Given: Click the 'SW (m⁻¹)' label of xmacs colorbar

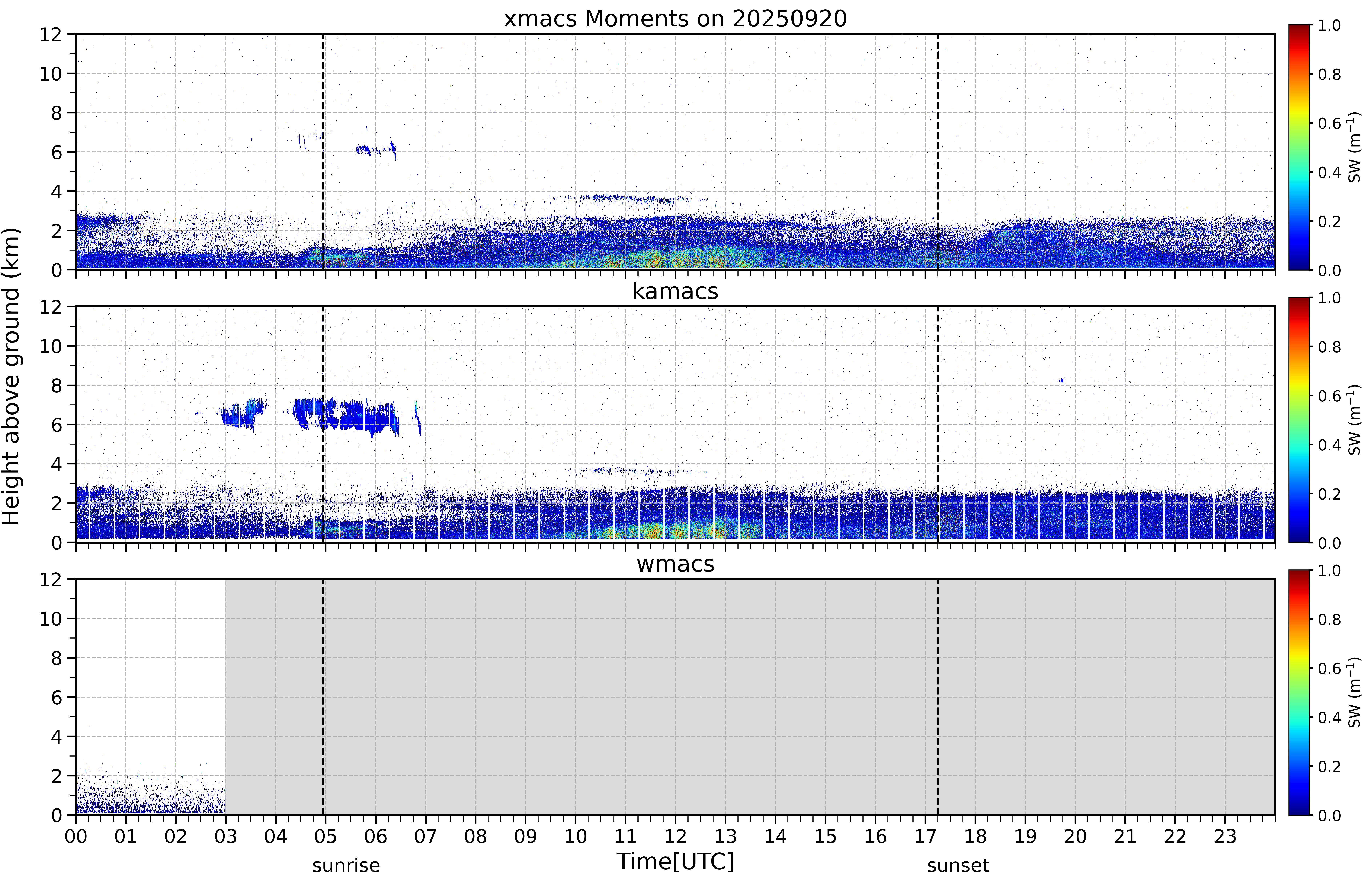Looking at the screenshot, I should [1355, 147].
